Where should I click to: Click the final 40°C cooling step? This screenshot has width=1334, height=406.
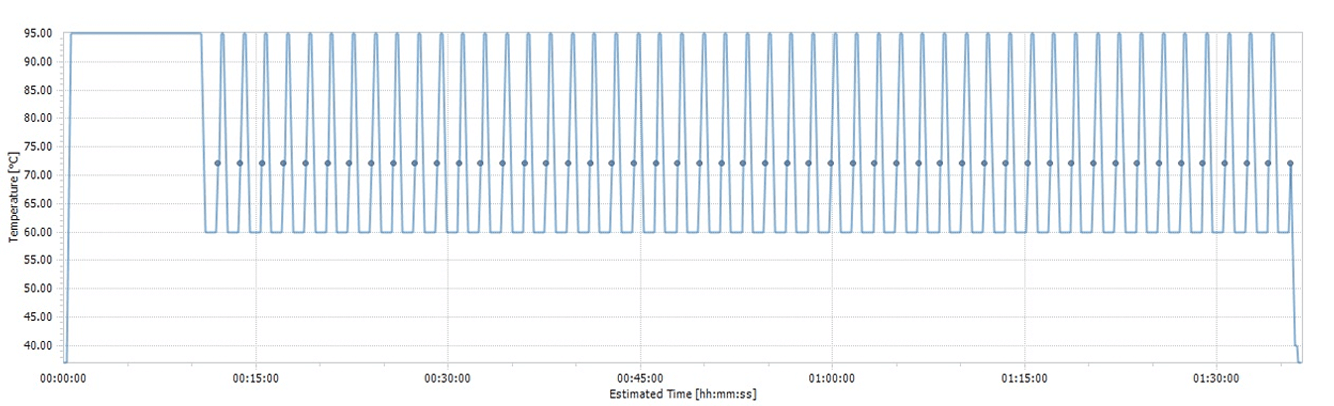point(1297,346)
